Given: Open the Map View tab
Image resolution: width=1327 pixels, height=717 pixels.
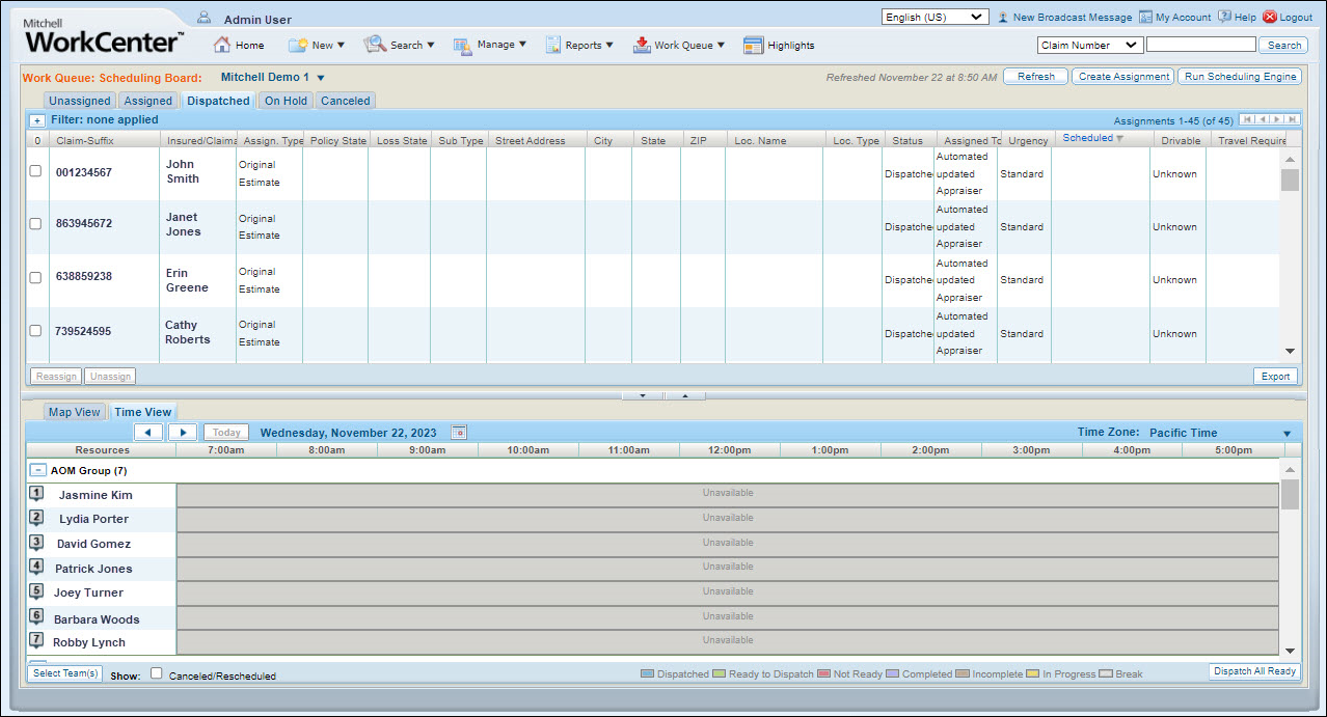Looking at the screenshot, I should (75, 412).
